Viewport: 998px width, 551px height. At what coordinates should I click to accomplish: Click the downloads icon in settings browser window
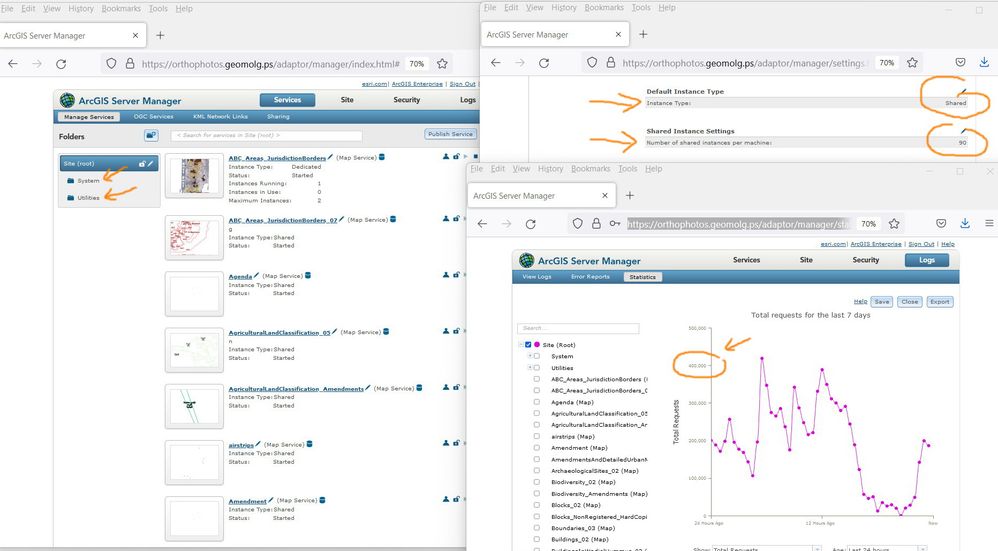tap(984, 62)
